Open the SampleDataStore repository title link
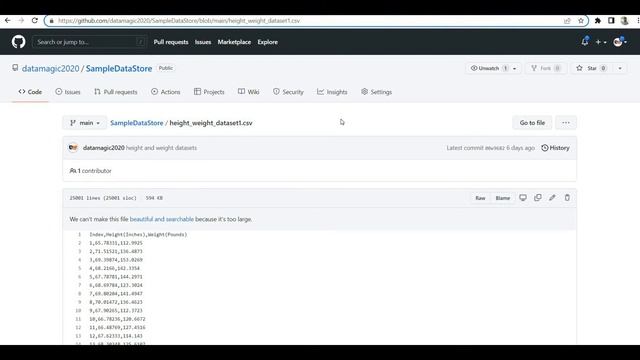This screenshot has height=360, width=640. pos(119,69)
